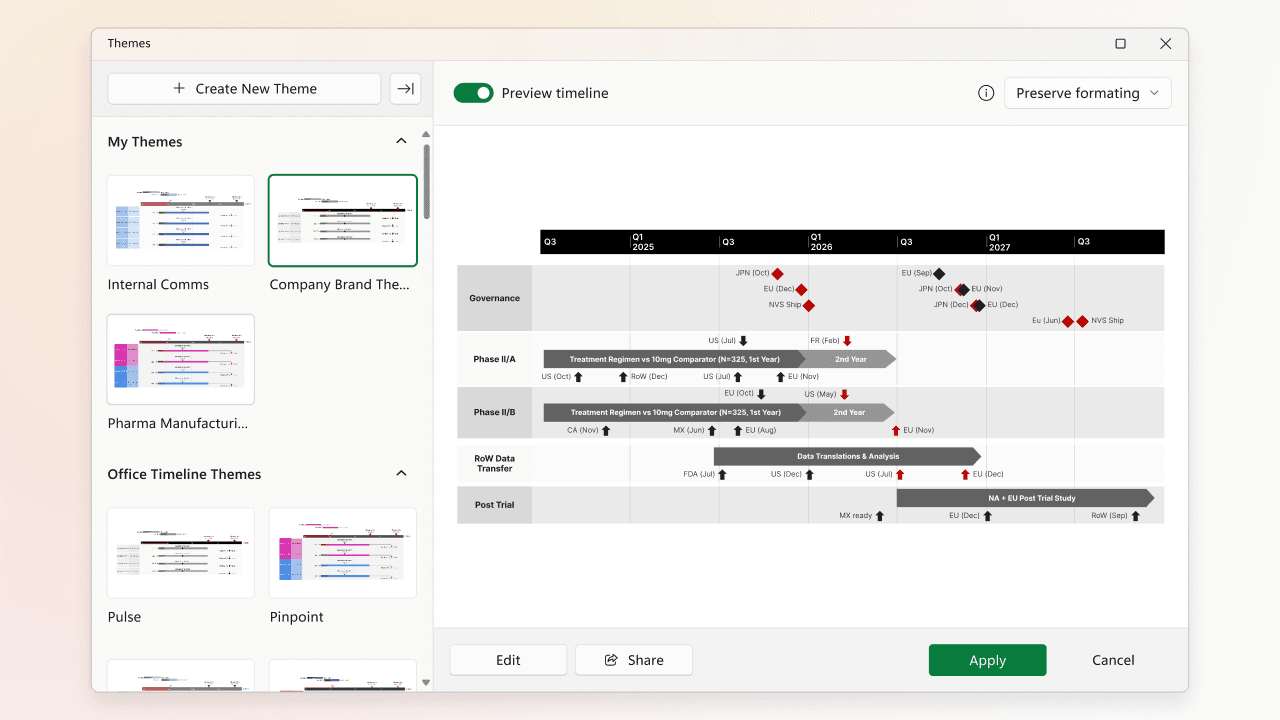Image resolution: width=1280 pixels, height=720 pixels.
Task: Click the Q1 2027 timeline header
Action: click(x=999, y=242)
